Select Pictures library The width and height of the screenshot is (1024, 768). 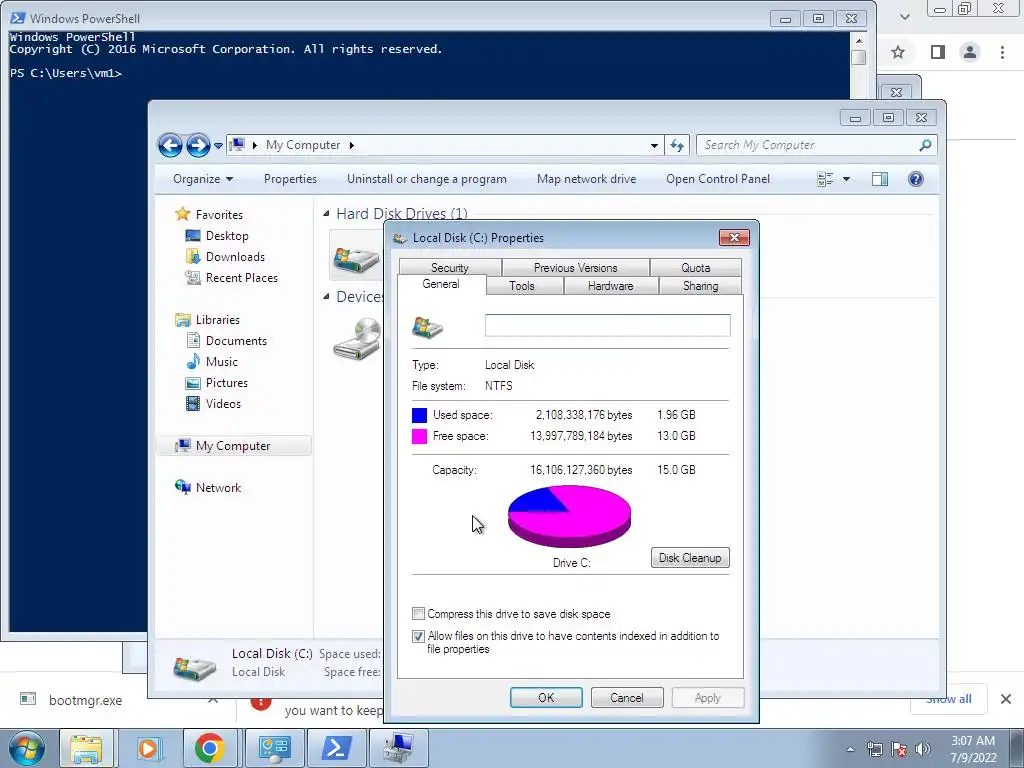[226, 383]
